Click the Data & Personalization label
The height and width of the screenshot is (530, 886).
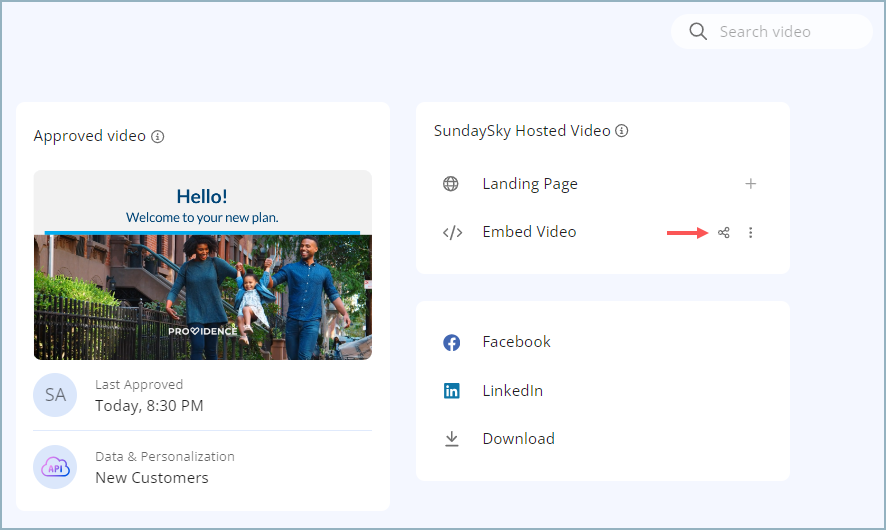point(164,457)
